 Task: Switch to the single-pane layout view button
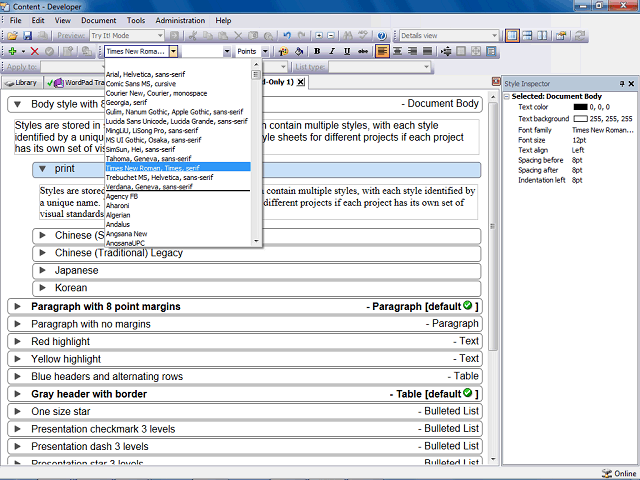(512, 36)
